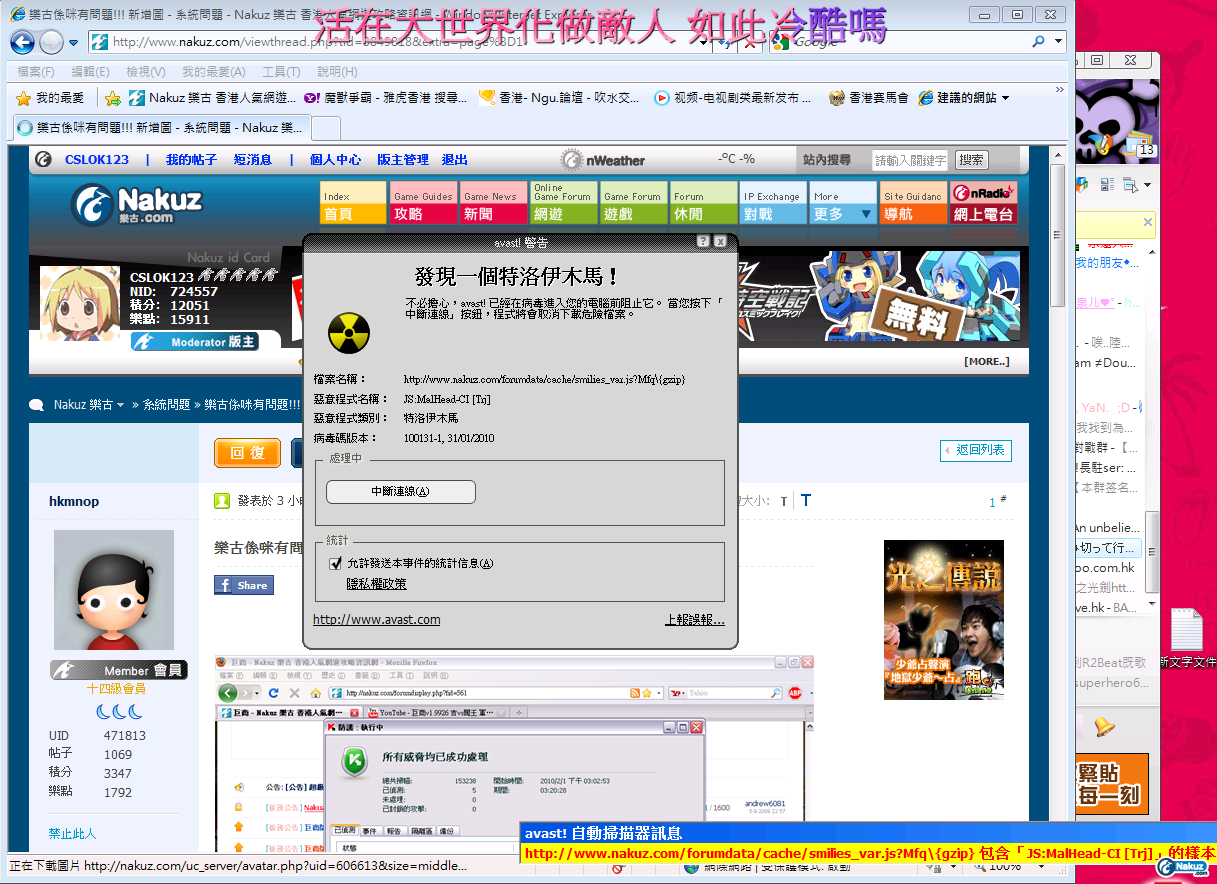Click the 光之傳說 advertisement banner

point(943,619)
